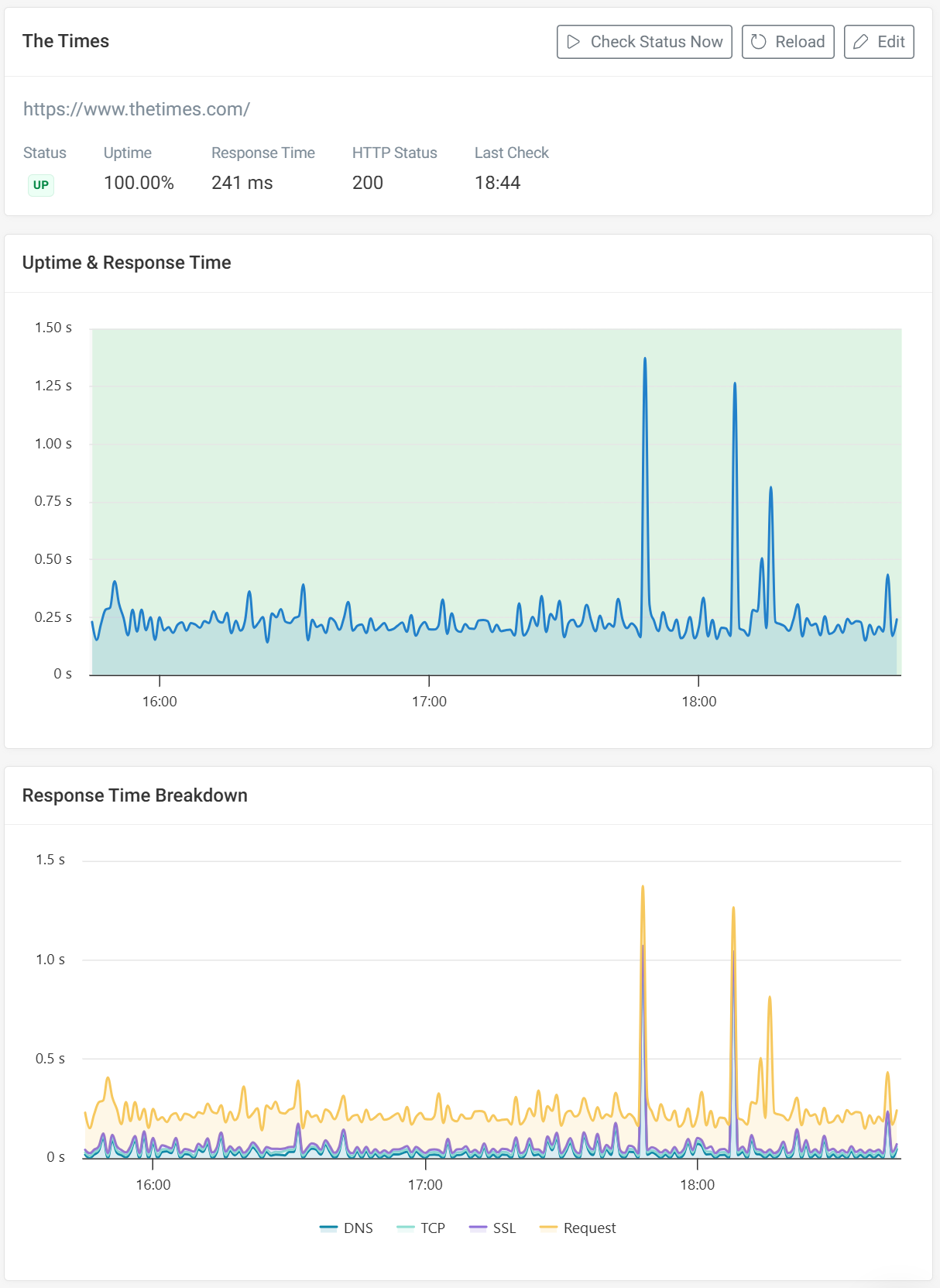Click the 241 ms response time value

[x=242, y=183]
